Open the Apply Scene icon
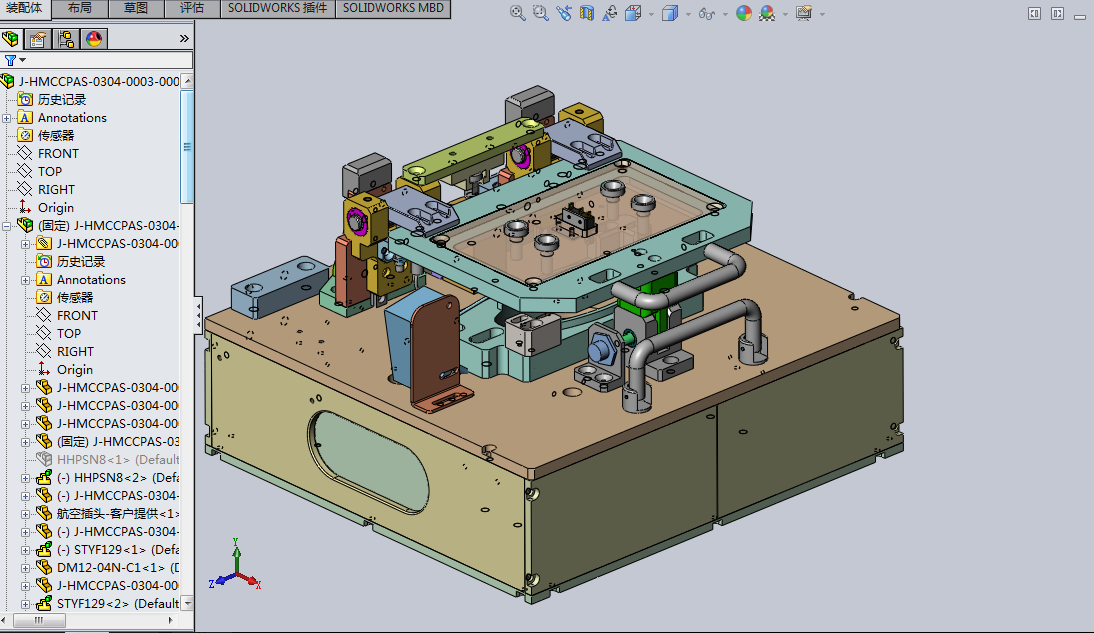The image size is (1094, 633). click(x=766, y=13)
